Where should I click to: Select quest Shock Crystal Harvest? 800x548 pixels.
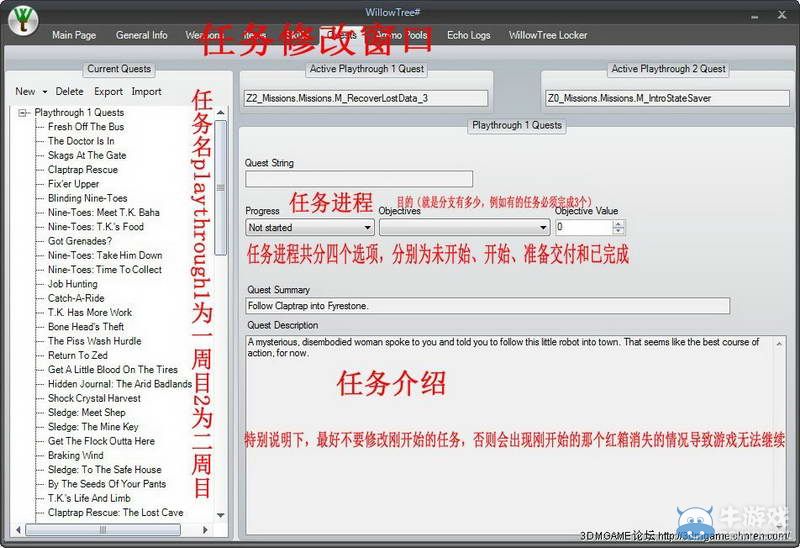click(94, 398)
